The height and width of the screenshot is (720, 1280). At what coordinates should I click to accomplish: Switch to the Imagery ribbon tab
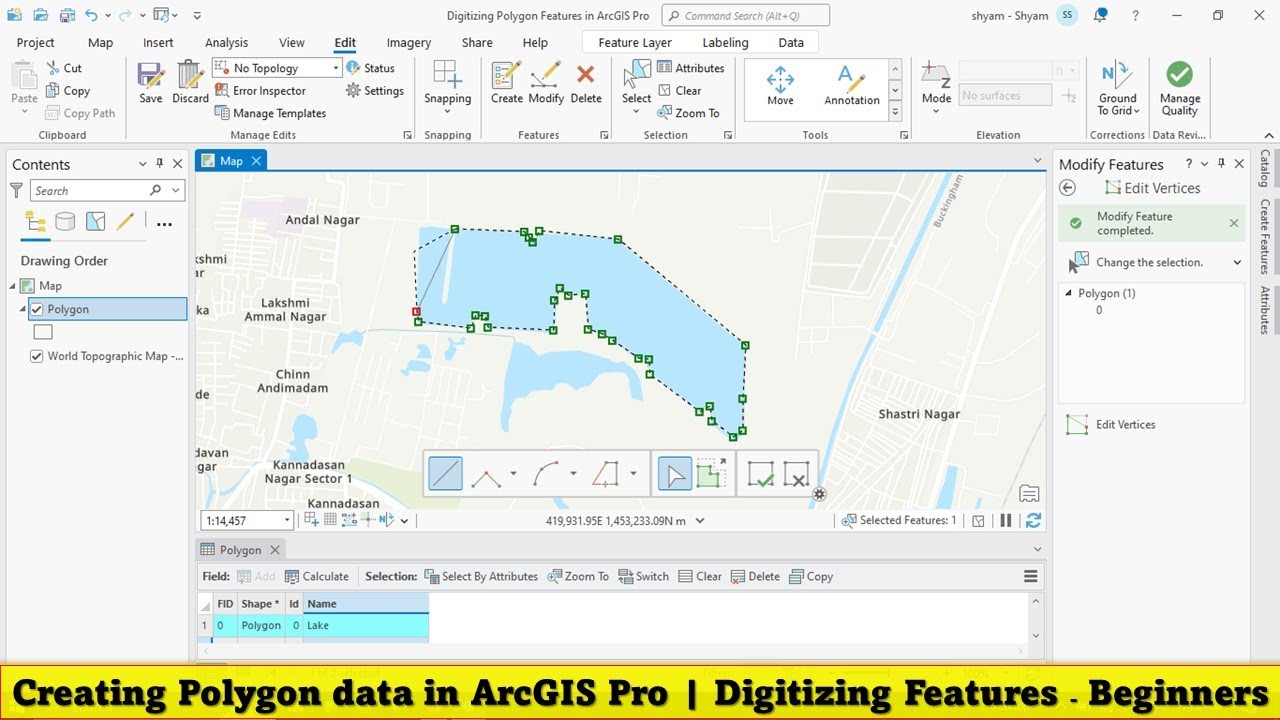click(x=409, y=43)
